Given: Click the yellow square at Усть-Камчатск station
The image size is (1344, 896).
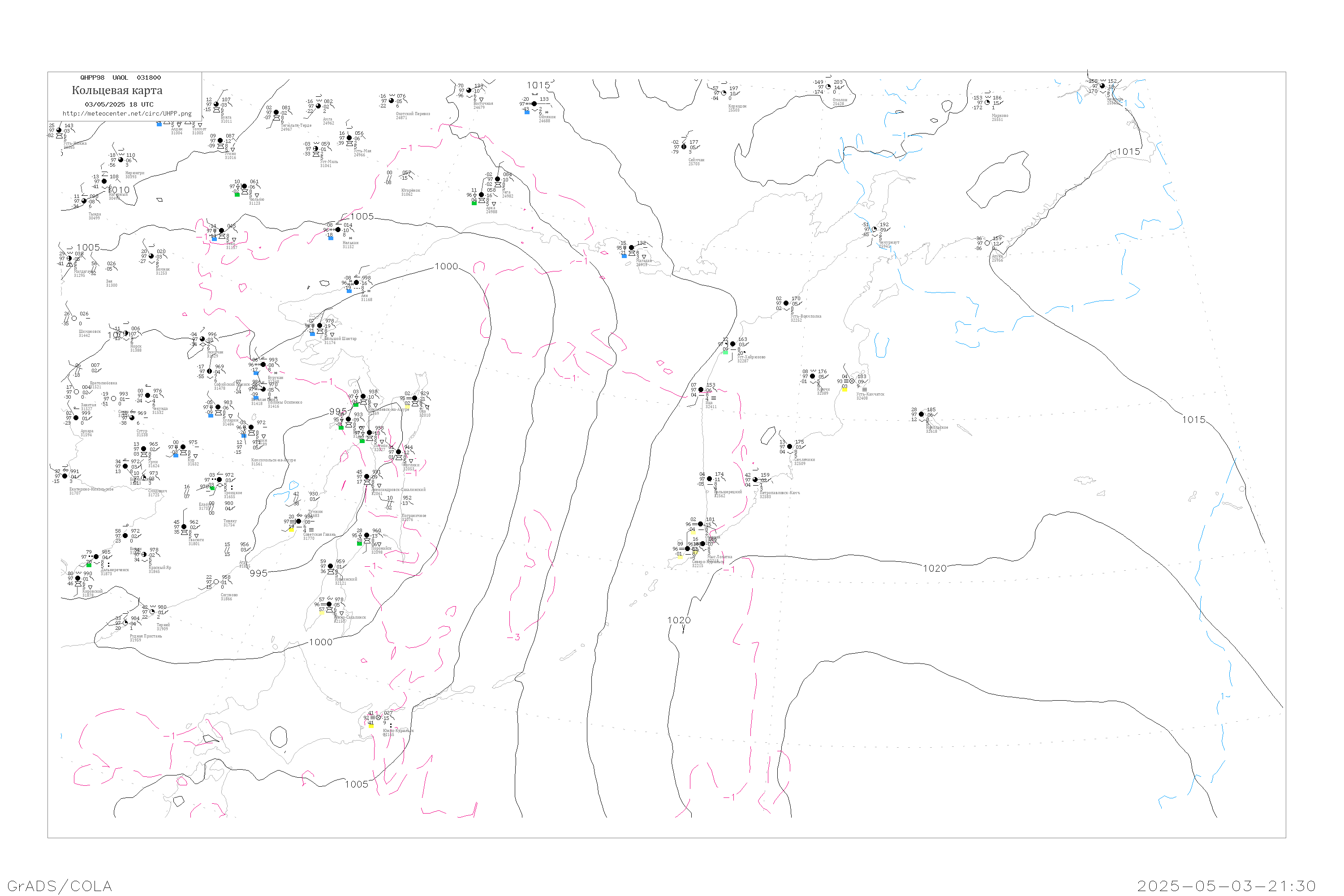Looking at the screenshot, I should pos(844,389).
